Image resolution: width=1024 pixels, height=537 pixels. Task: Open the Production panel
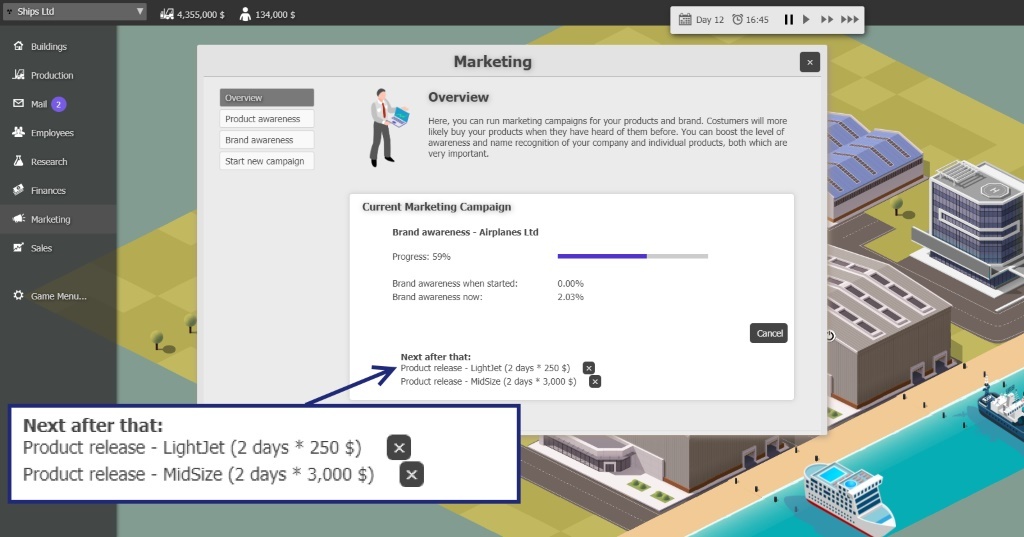51,75
